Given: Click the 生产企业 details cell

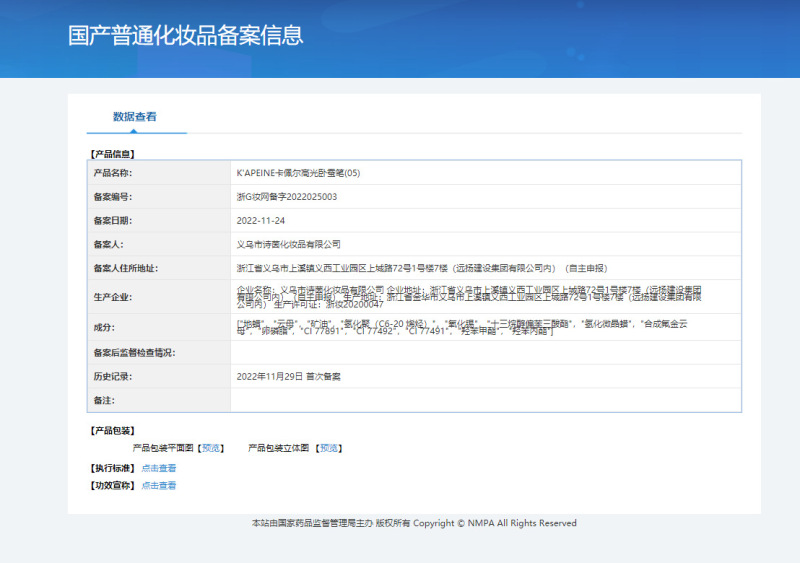Looking at the screenshot, I should [470, 297].
